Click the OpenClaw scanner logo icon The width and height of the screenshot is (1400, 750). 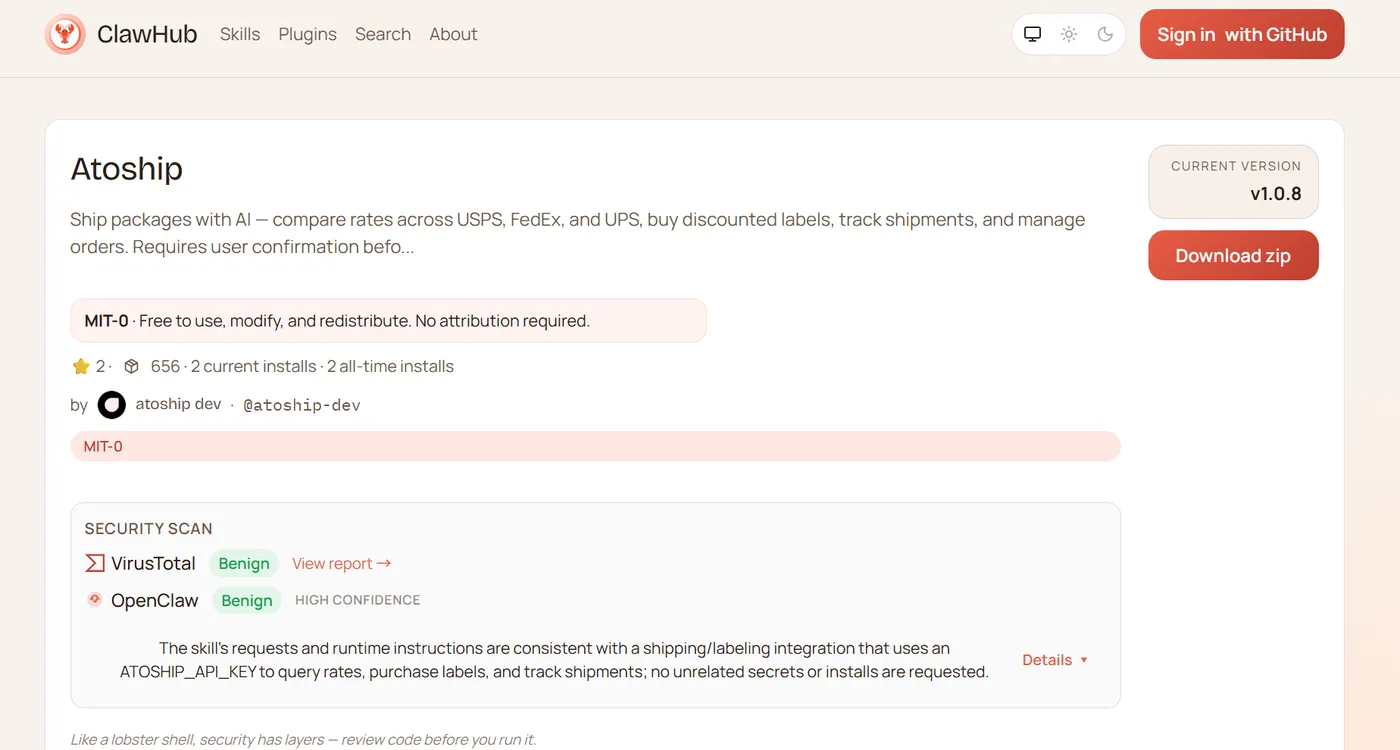(95, 600)
